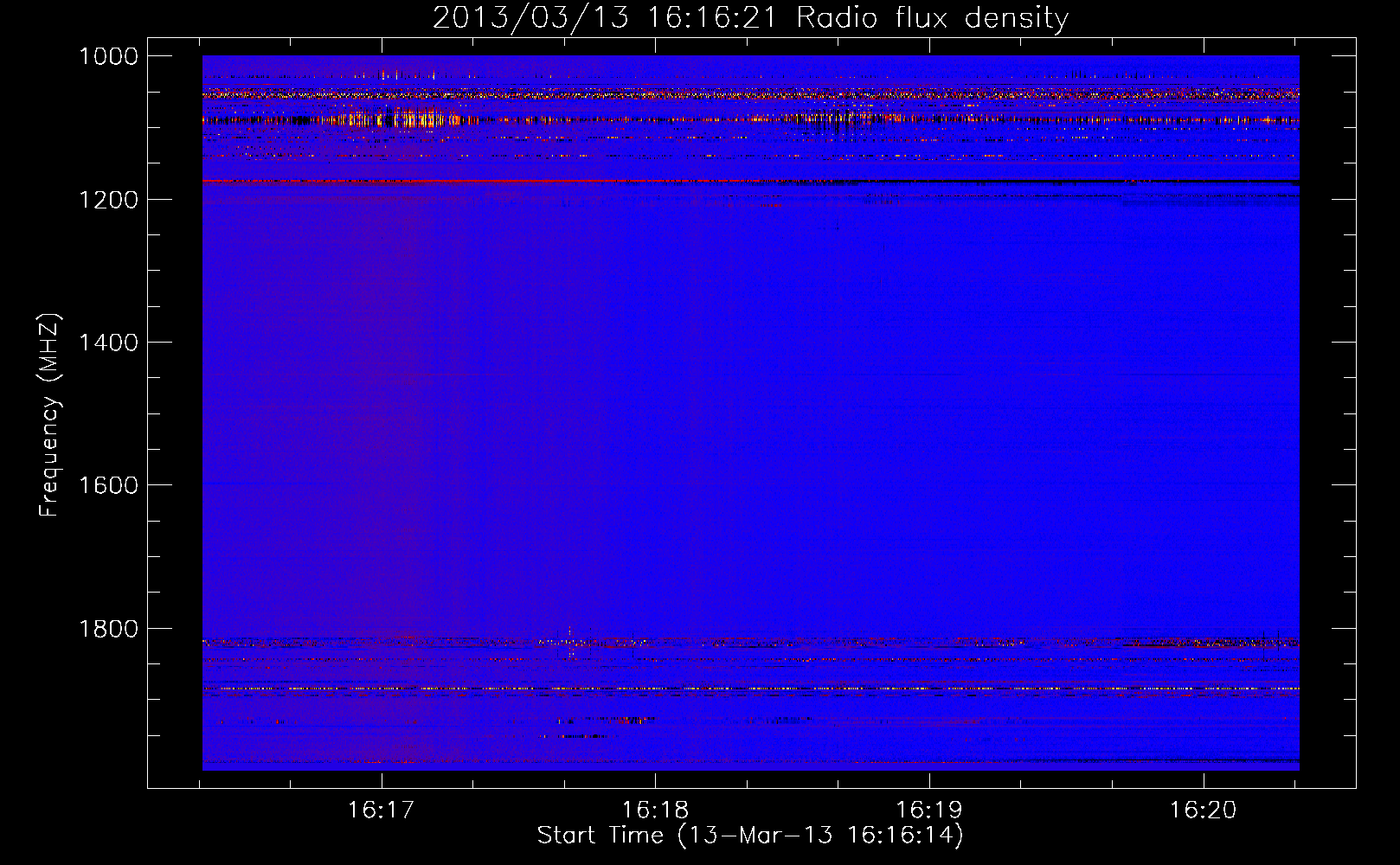Click the 16:18 time axis label
Image resolution: width=1400 pixels, height=865 pixels.
tap(655, 810)
